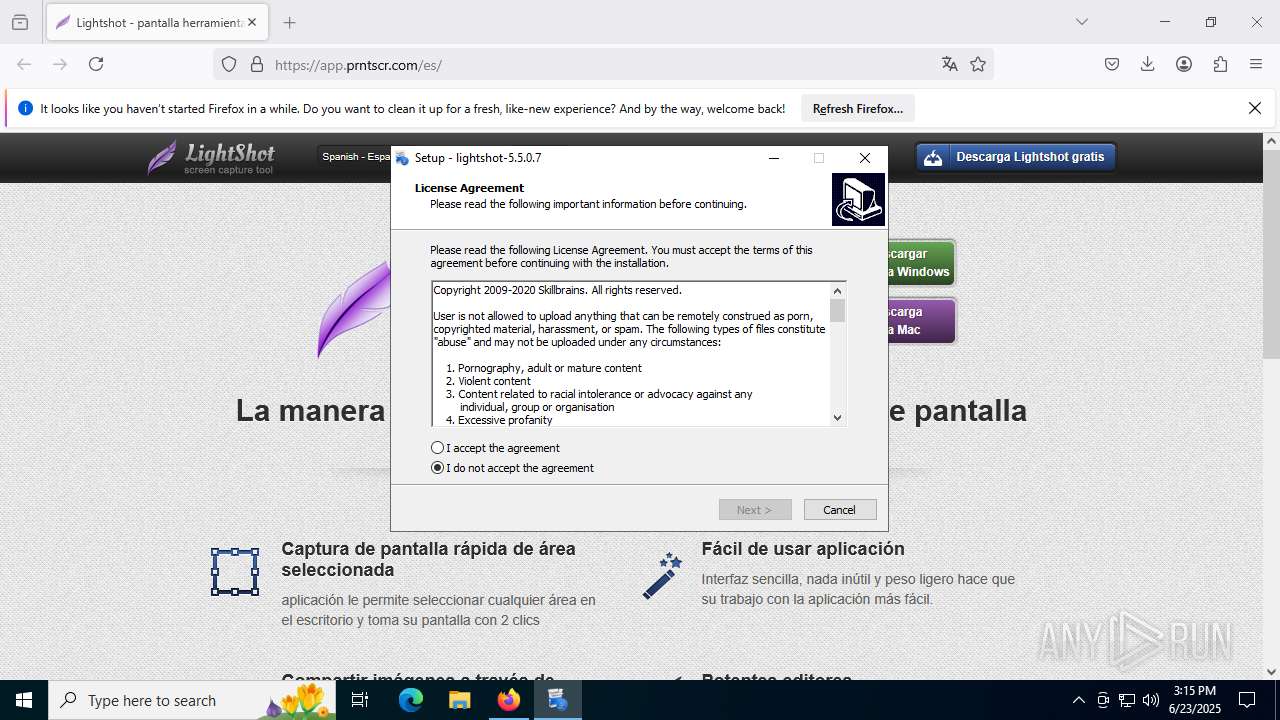Open Task View on taskbar

[360, 700]
